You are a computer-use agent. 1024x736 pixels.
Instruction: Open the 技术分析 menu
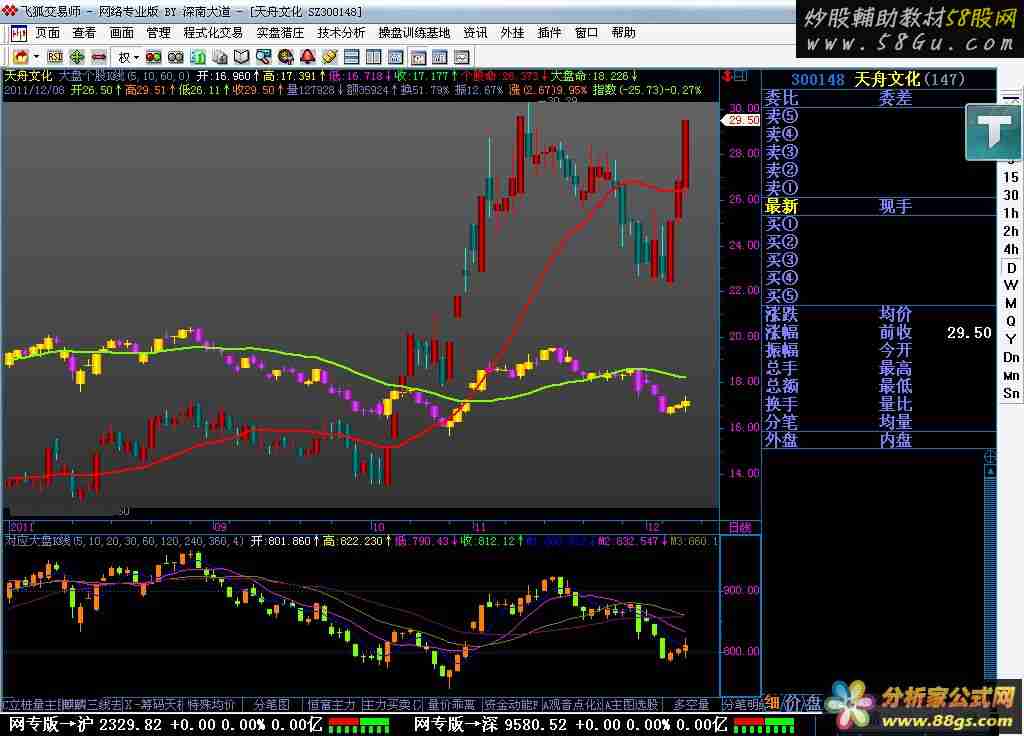point(341,33)
